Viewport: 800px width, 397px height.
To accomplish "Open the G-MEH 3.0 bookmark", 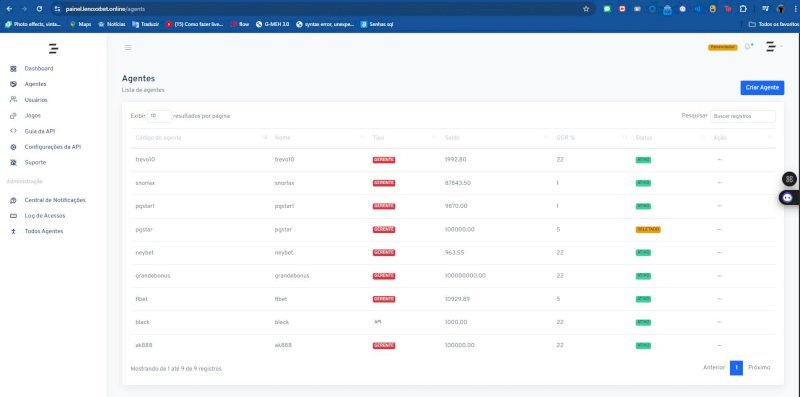I will click(x=272, y=24).
